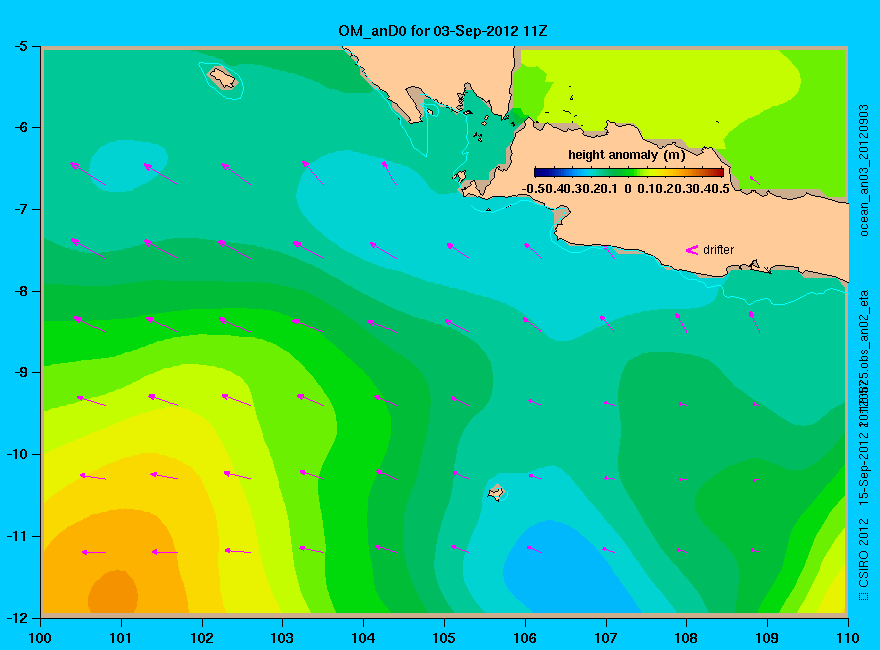Click the -12 latitude axis label
The width and height of the screenshot is (880, 650).
(x=17, y=617)
